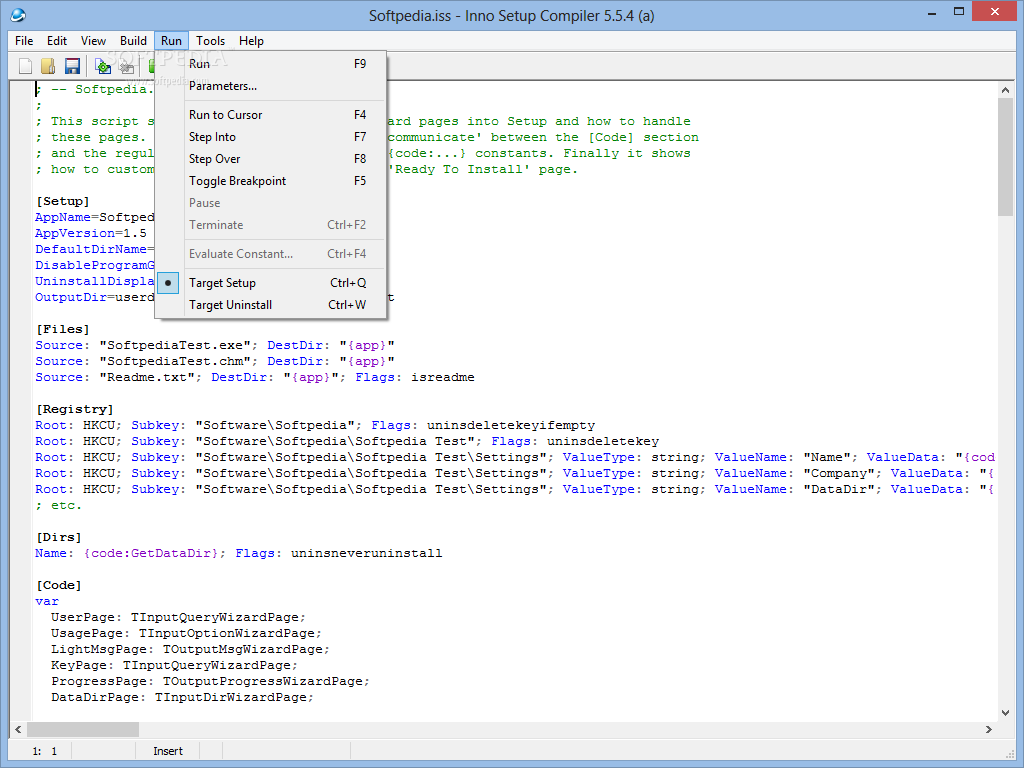Click {code:GetDataDir} in Dirs section

pos(151,553)
